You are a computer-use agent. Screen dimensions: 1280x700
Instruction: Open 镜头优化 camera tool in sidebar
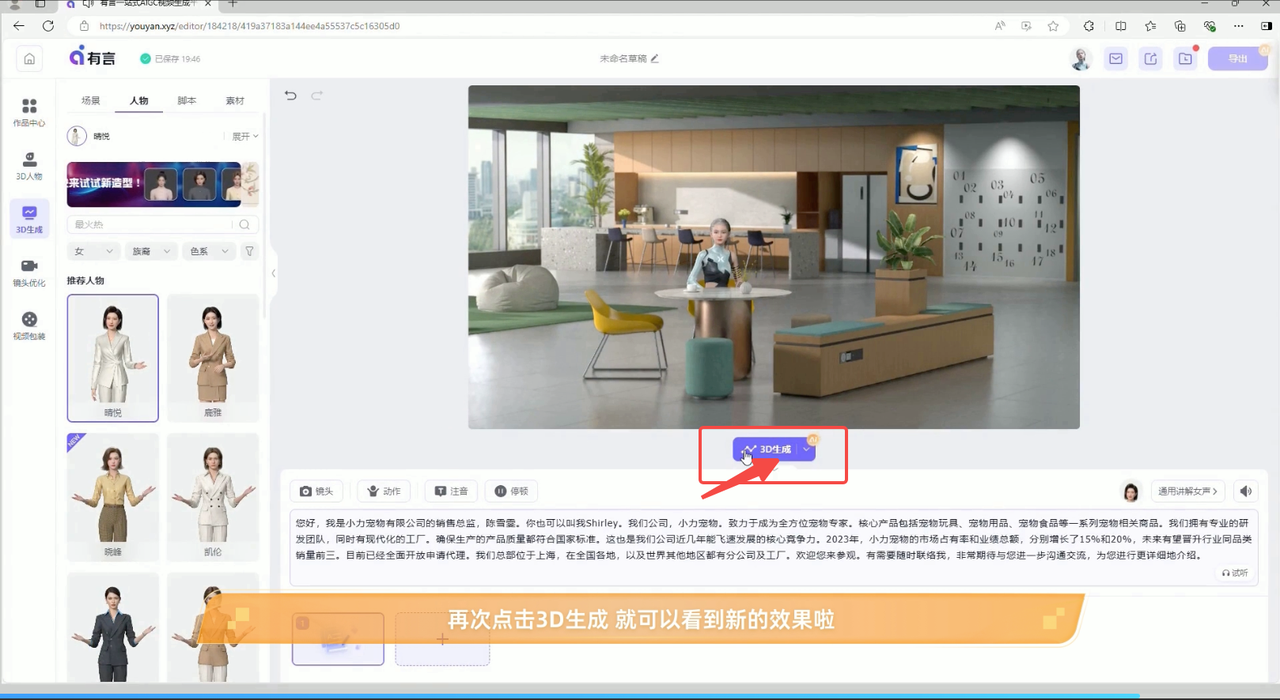point(29,272)
